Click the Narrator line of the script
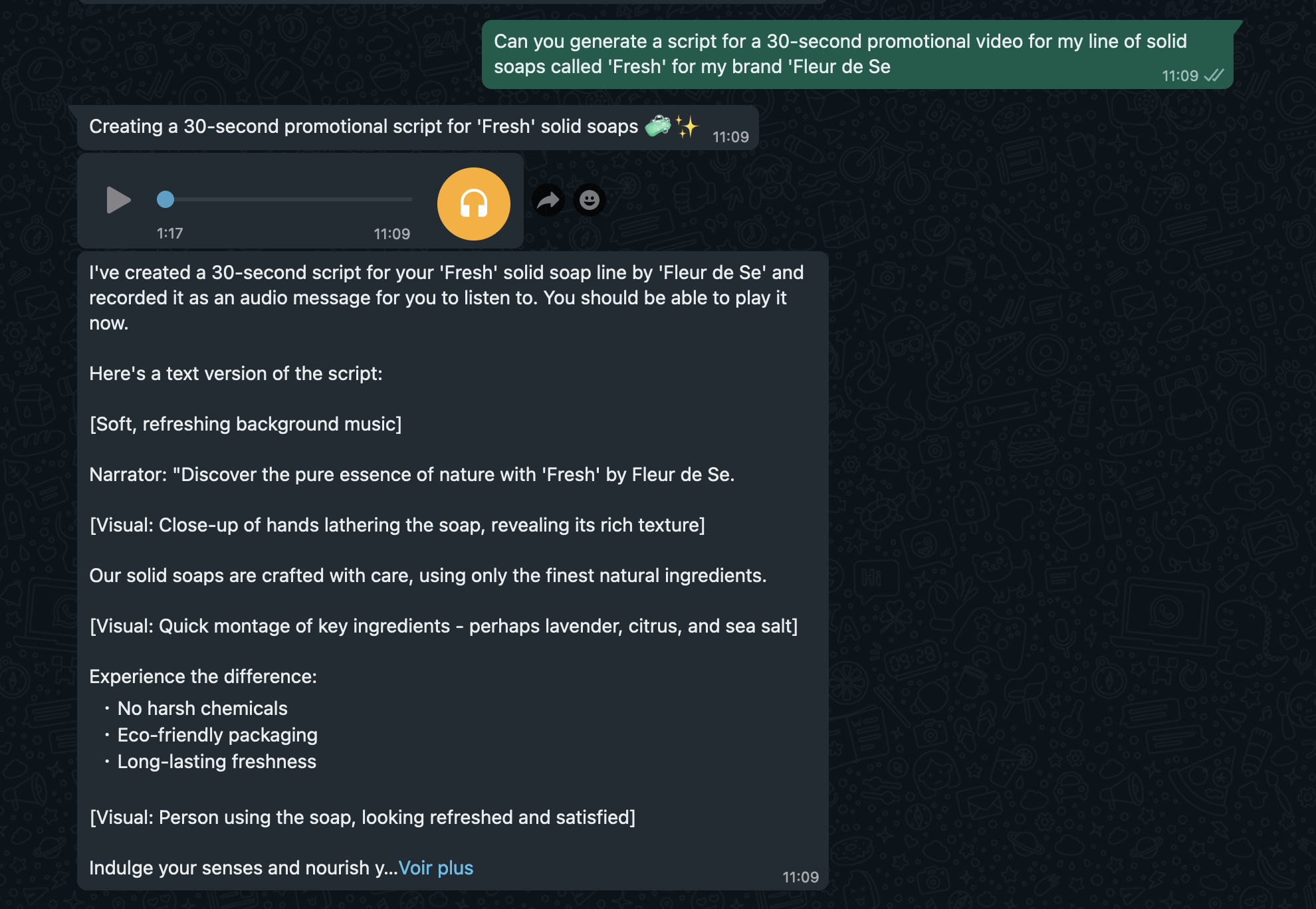The width and height of the screenshot is (1316, 909). [x=412, y=474]
